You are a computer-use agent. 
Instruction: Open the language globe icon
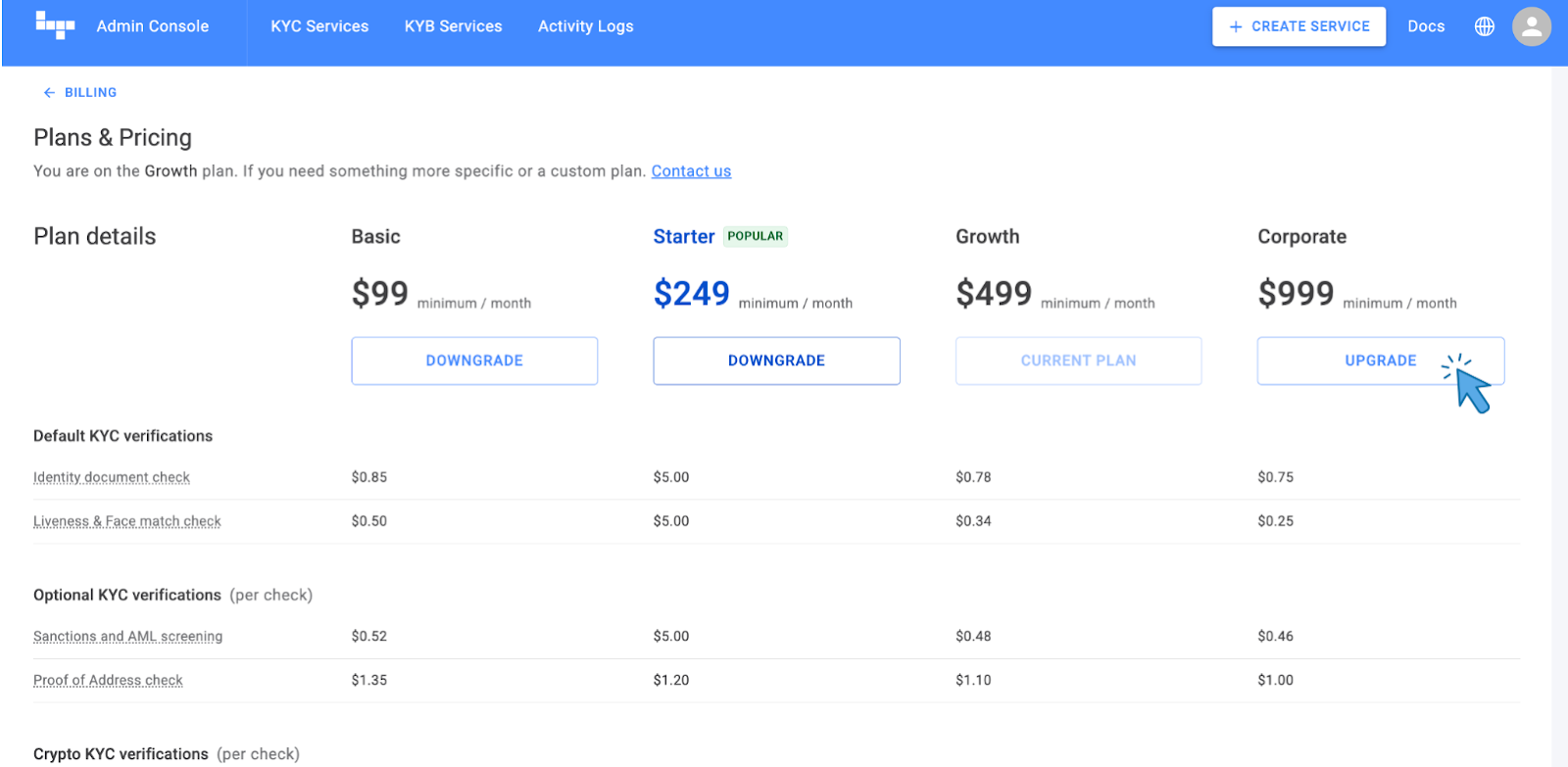1484,26
